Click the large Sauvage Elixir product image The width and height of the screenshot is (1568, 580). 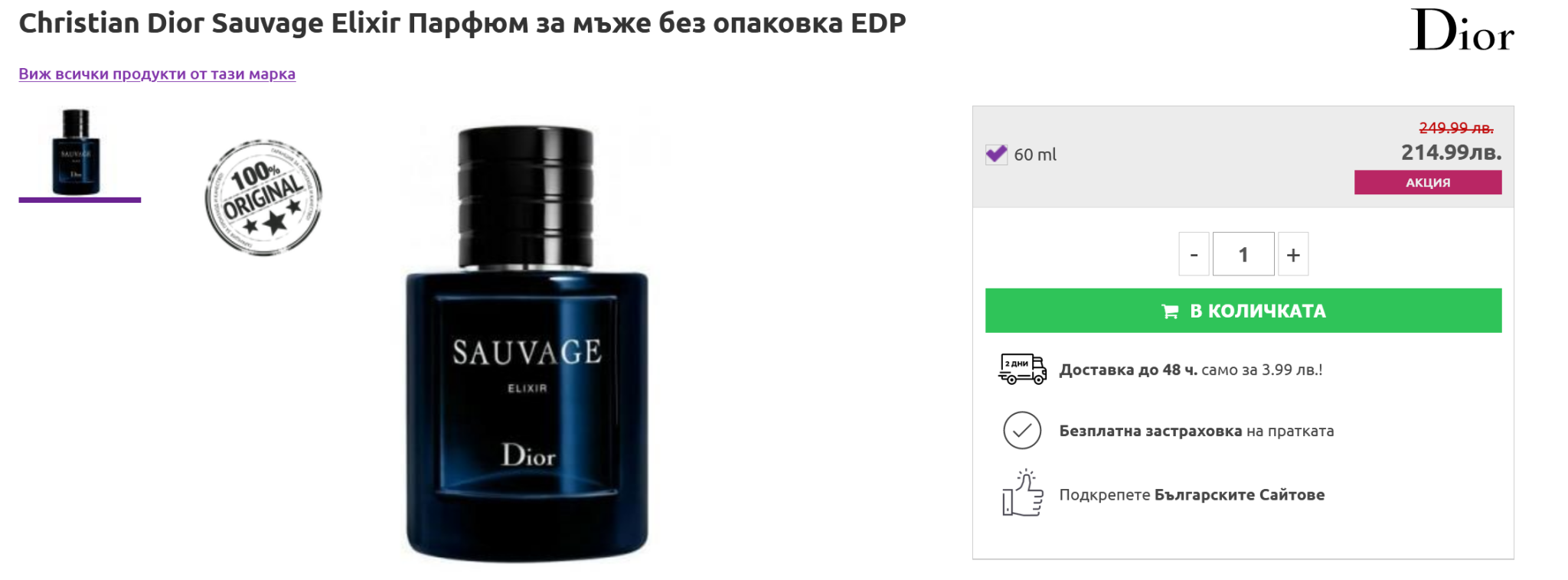click(x=527, y=344)
